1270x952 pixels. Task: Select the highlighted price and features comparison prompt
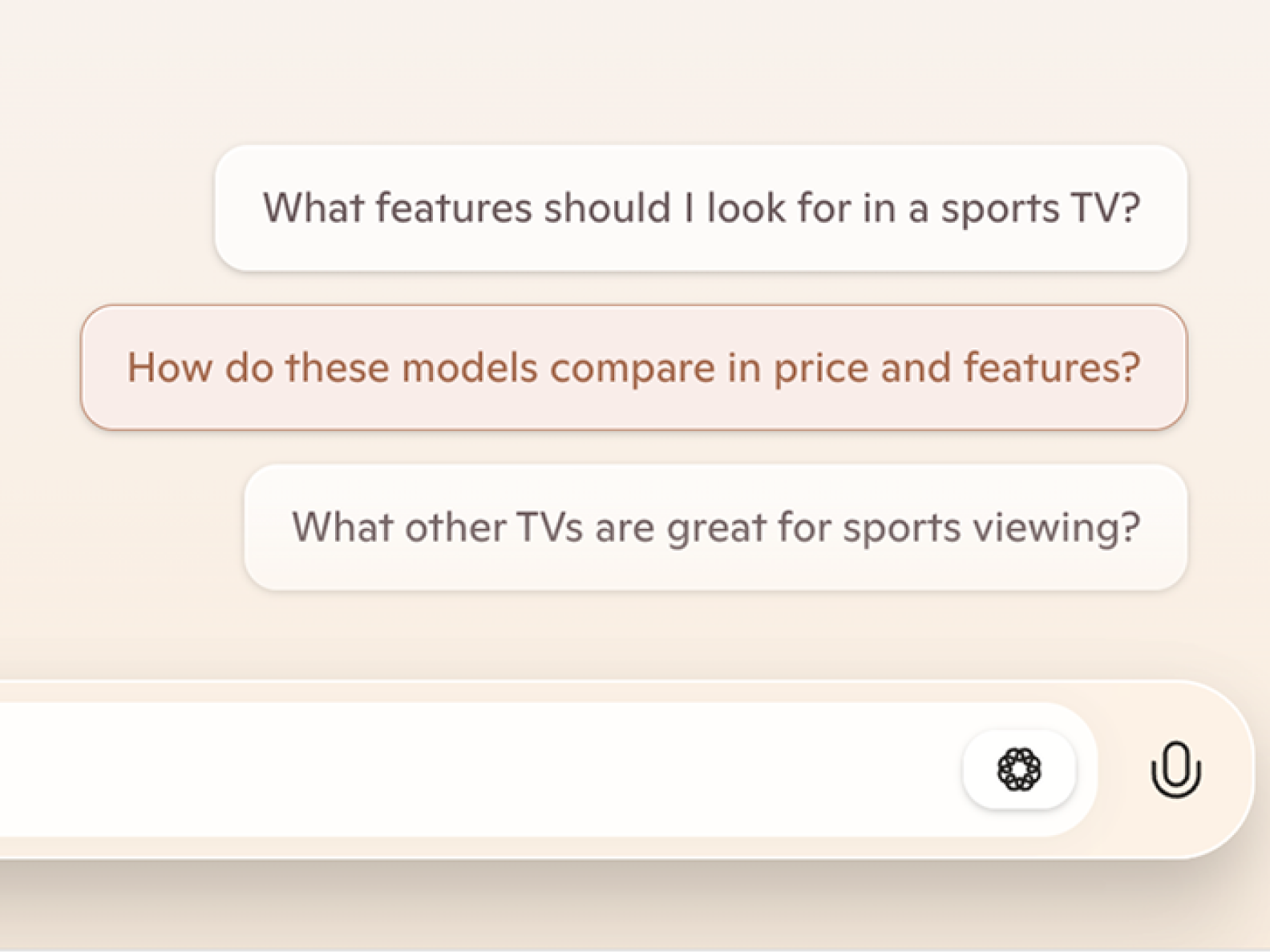coord(633,368)
